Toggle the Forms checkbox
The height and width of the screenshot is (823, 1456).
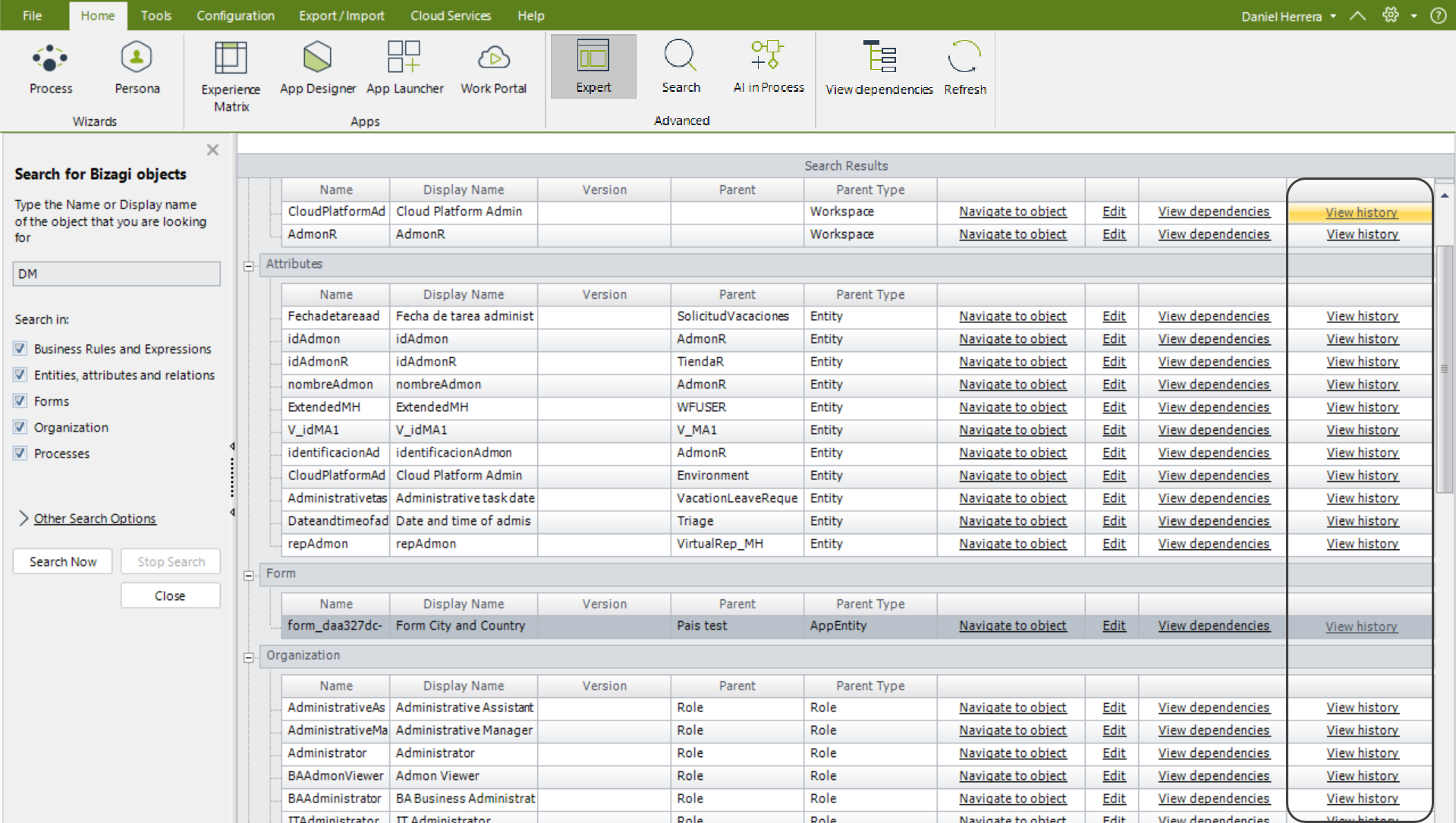pos(20,401)
